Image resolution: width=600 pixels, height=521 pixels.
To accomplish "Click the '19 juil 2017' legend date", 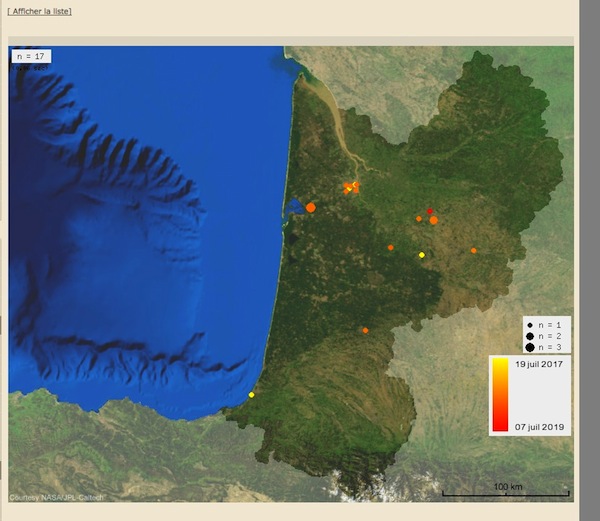I will coord(540,364).
